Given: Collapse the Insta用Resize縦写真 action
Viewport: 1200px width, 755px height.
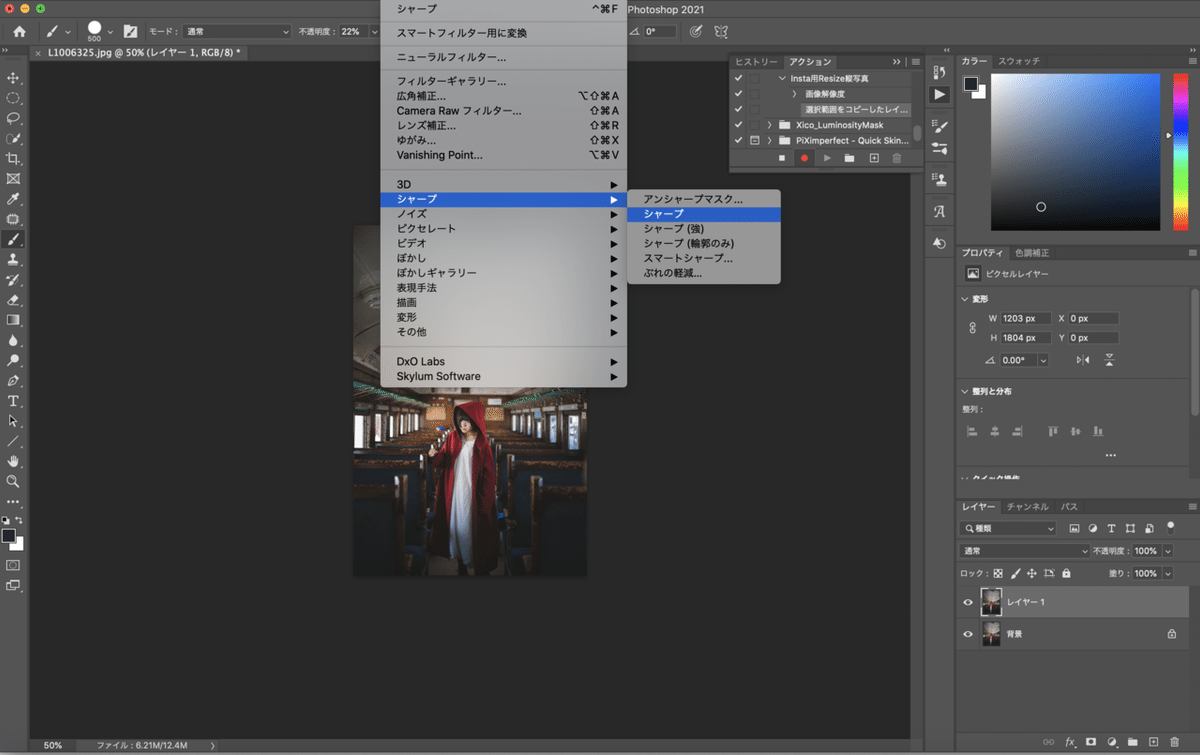Looking at the screenshot, I should 782,78.
